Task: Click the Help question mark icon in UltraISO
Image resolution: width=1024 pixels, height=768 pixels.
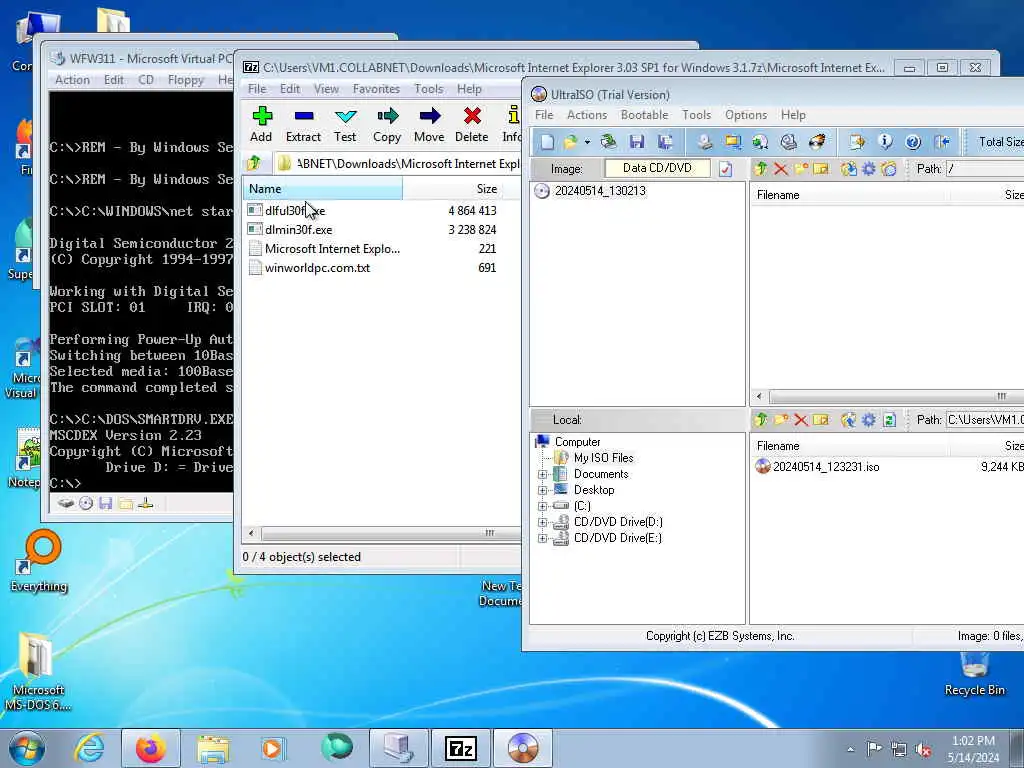Action: tap(913, 142)
